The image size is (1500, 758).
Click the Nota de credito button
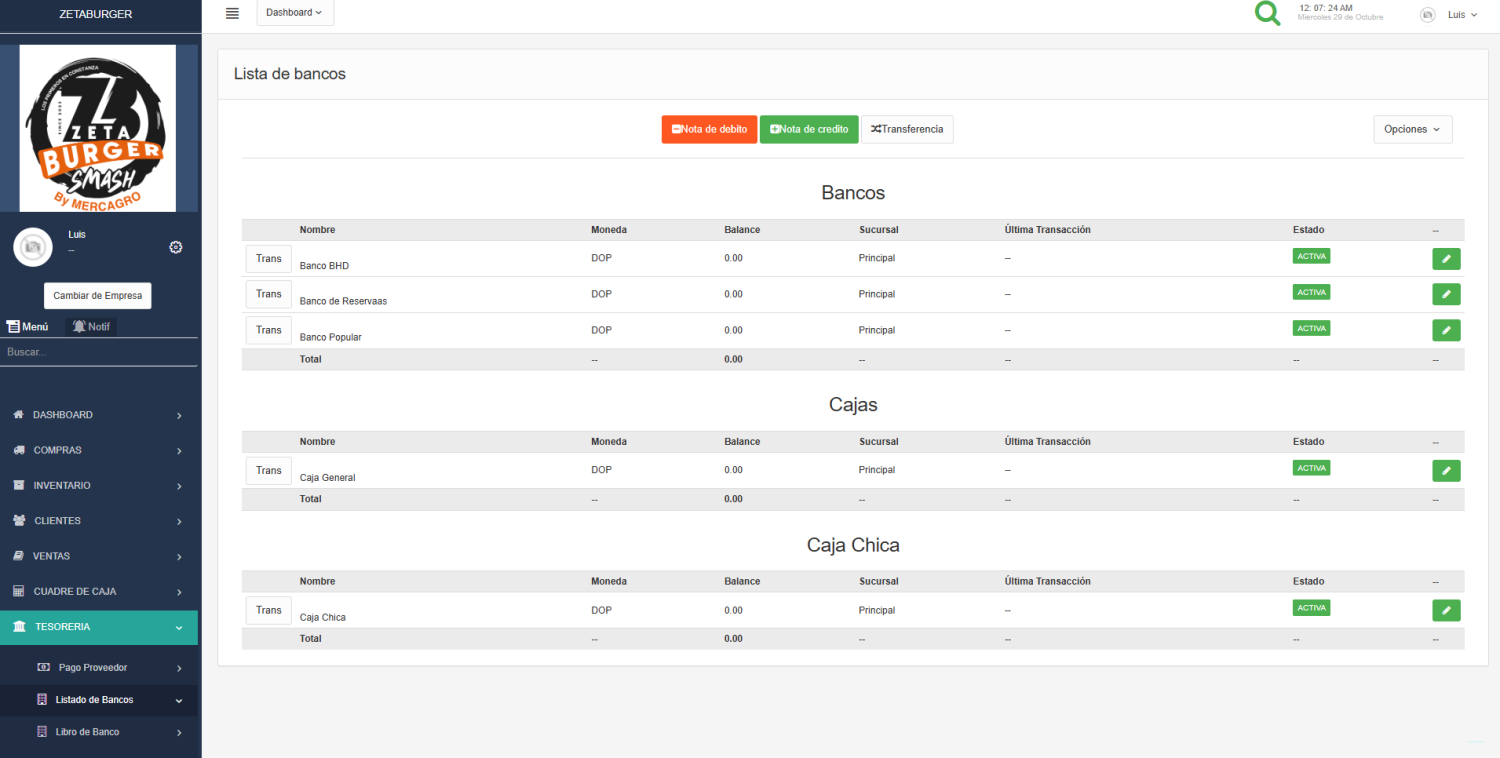pyautogui.click(x=809, y=129)
